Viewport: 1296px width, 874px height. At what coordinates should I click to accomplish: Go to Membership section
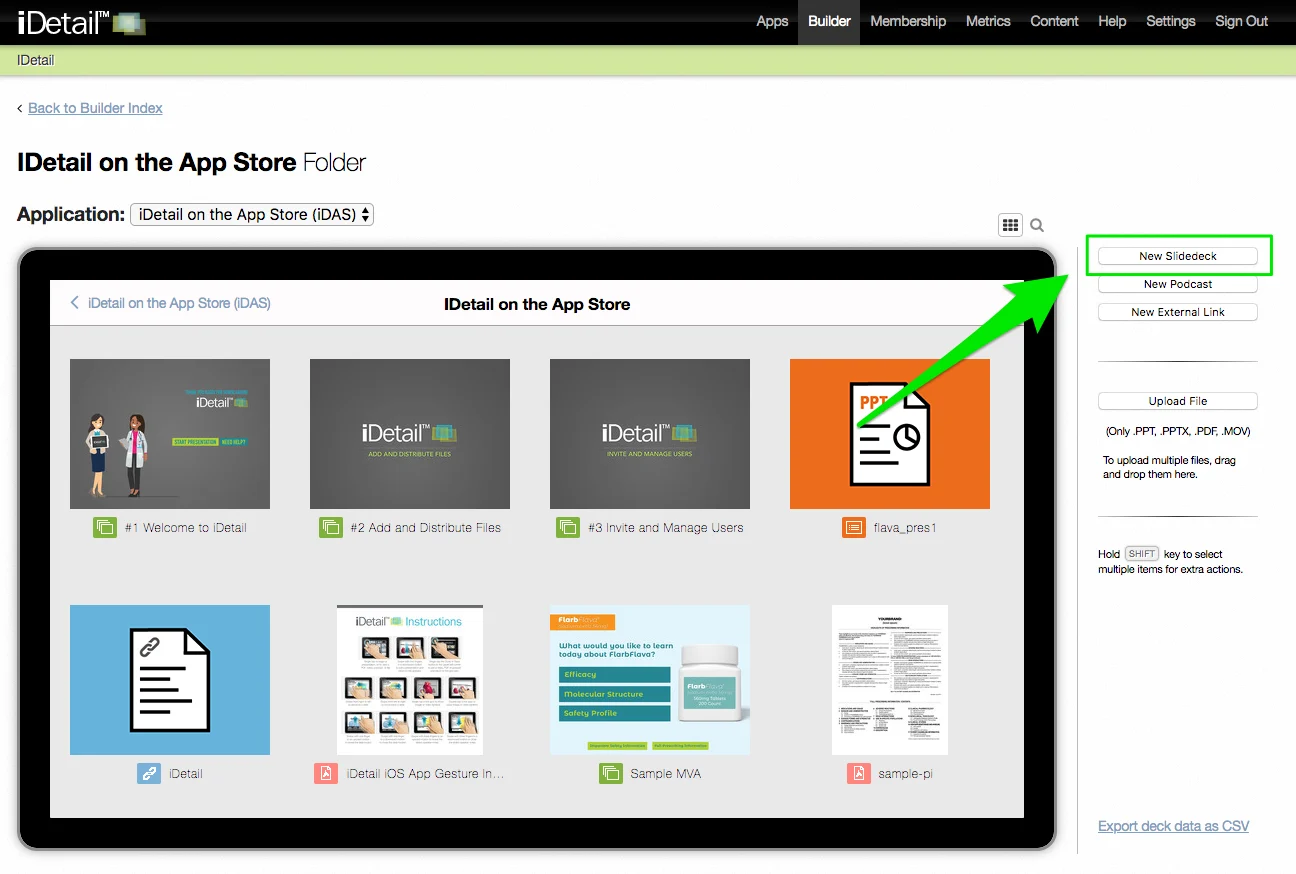point(908,21)
